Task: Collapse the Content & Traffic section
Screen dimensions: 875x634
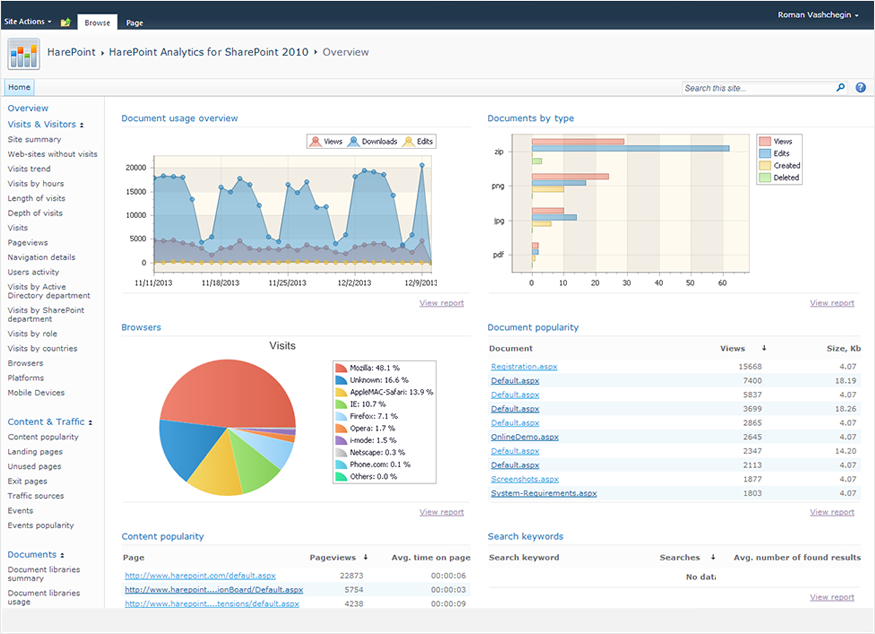Action: point(91,423)
